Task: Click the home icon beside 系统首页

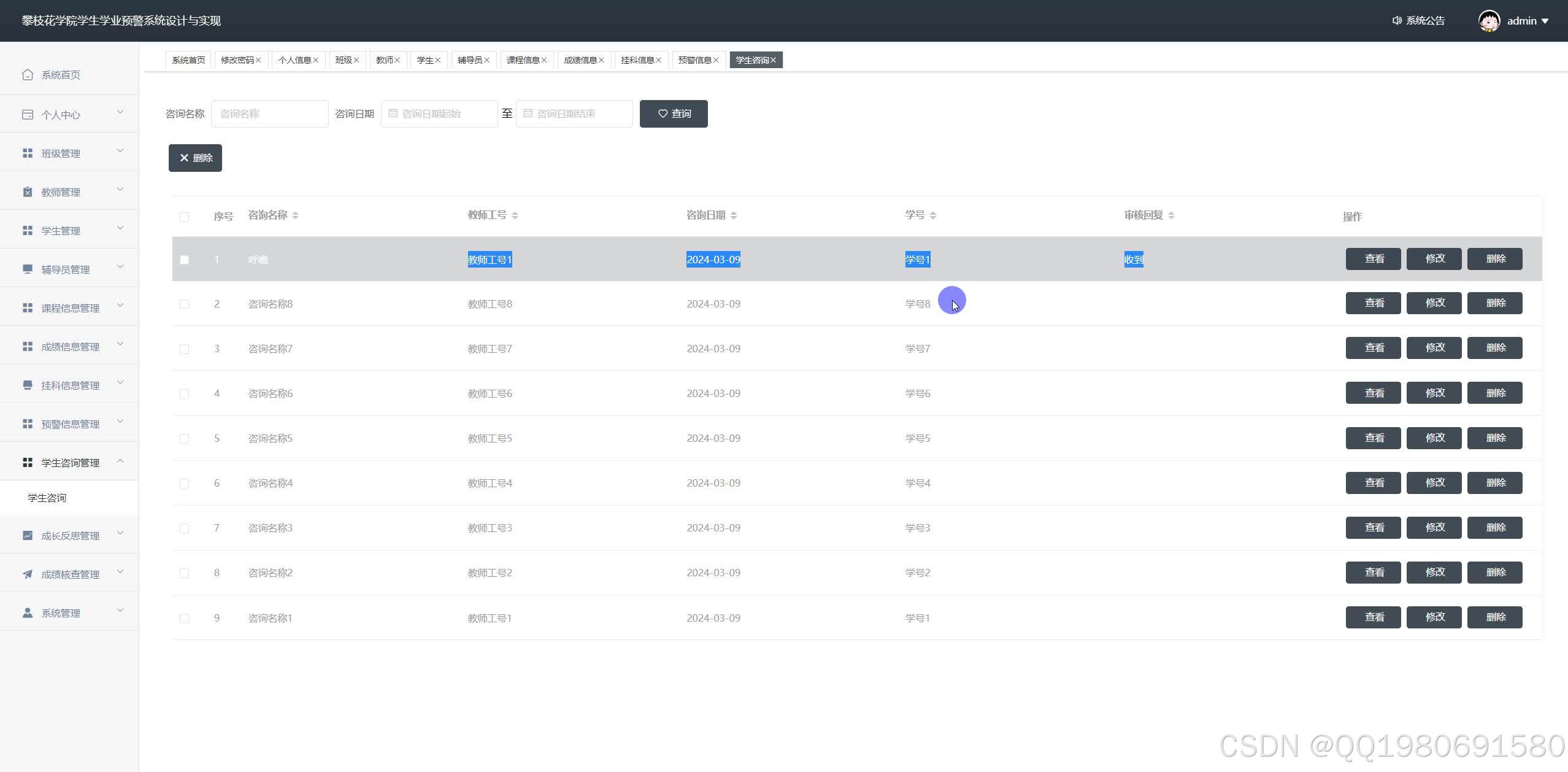Action: pos(27,75)
